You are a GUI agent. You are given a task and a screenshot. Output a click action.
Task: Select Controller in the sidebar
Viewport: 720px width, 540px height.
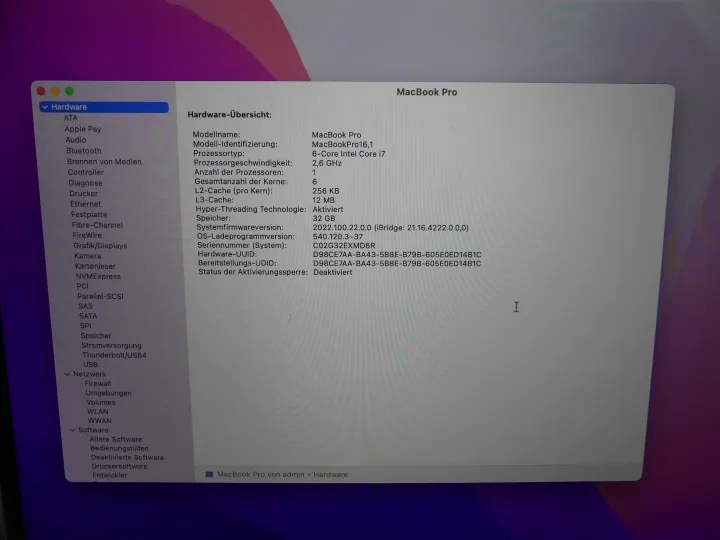85,172
